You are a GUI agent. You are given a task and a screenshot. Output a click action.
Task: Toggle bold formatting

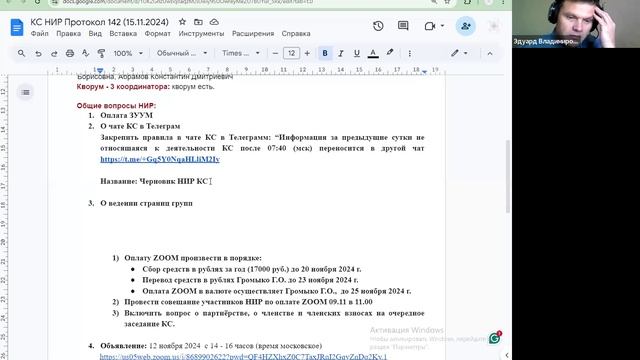[325, 53]
